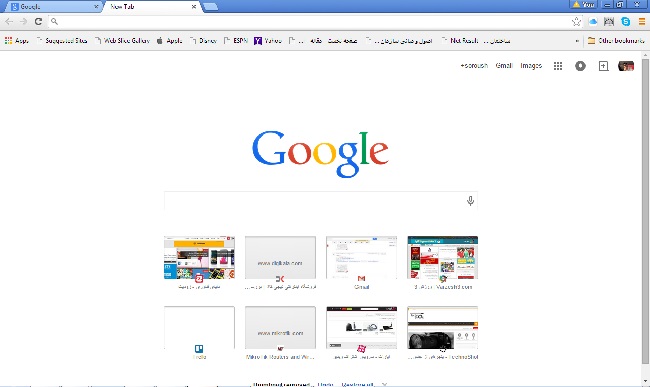The image size is (650, 387).
Task: Open the Apps bookmarks shortcut
Action: (x=17, y=41)
